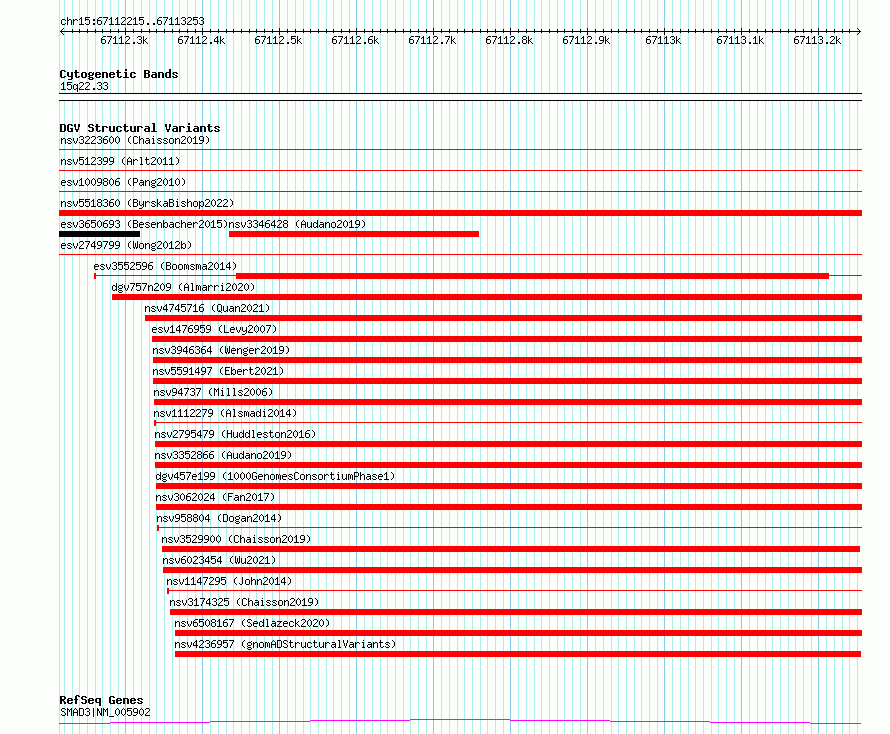Click the 67112.3k ruler tick label
Image resolution: width=890 pixels, height=734 pixels.
tap(124, 40)
